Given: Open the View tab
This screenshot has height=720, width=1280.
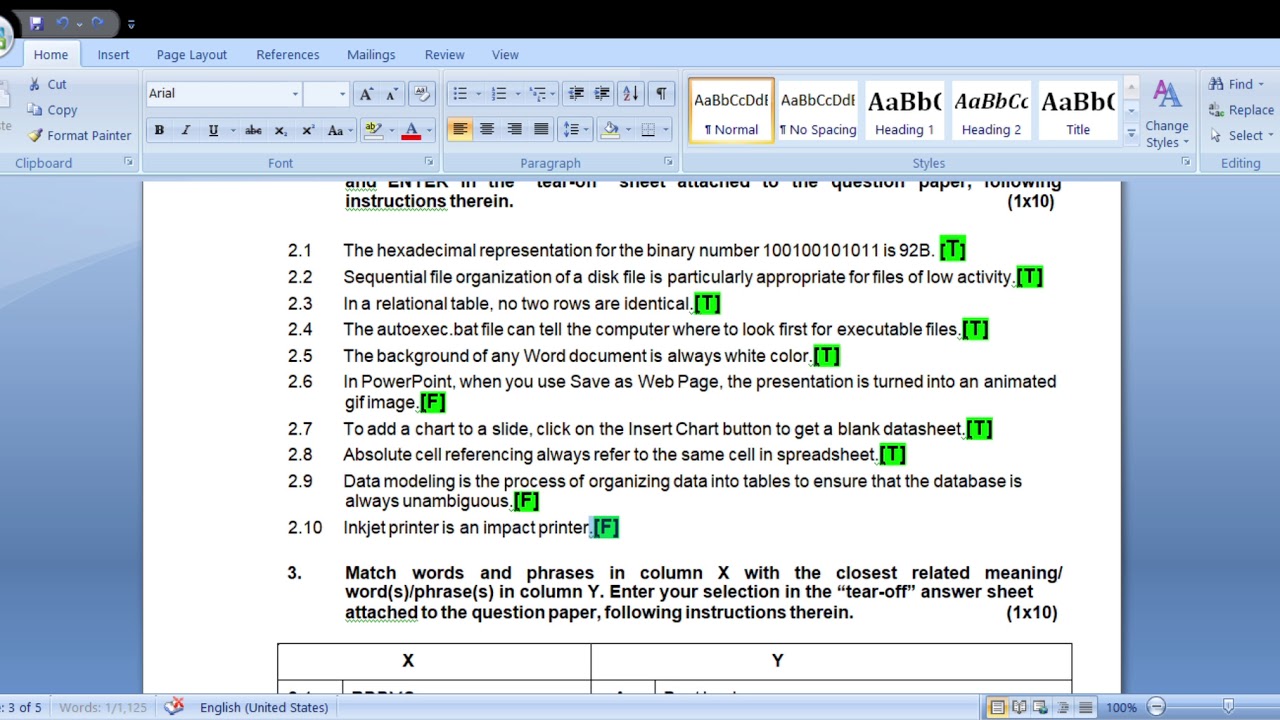Looking at the screenshot, I should (505, 55).
